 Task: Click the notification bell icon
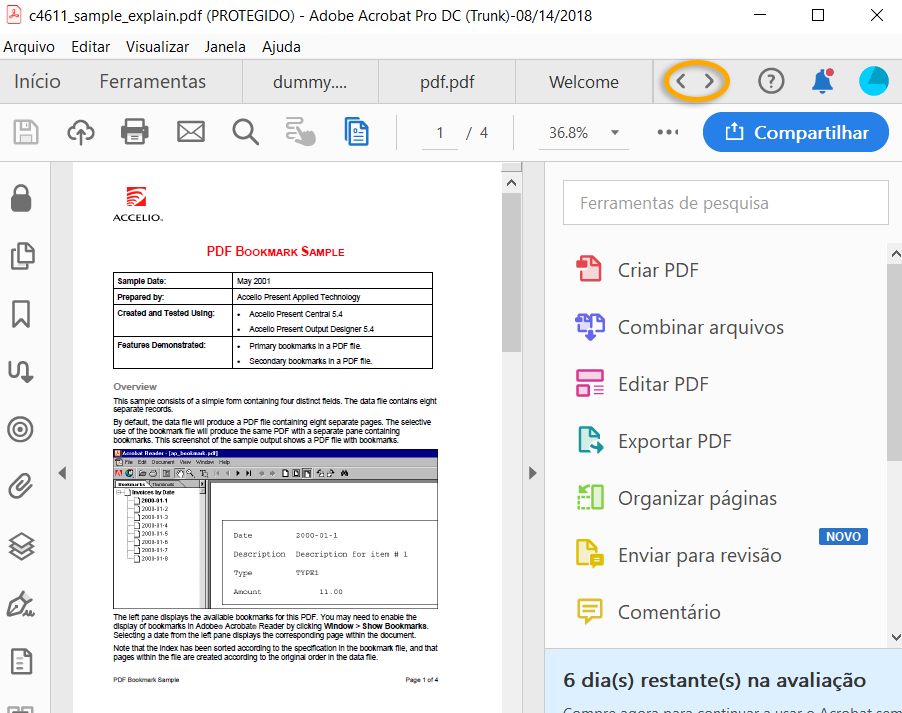822,81
